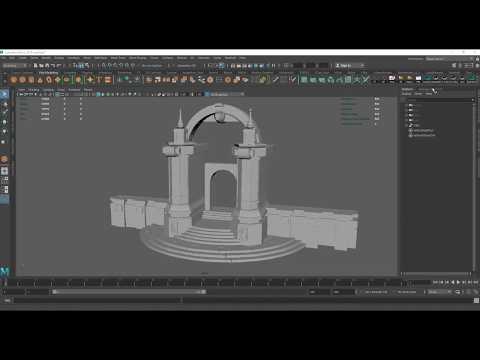Switch to single pane viewport layout

tap(5, 171)
